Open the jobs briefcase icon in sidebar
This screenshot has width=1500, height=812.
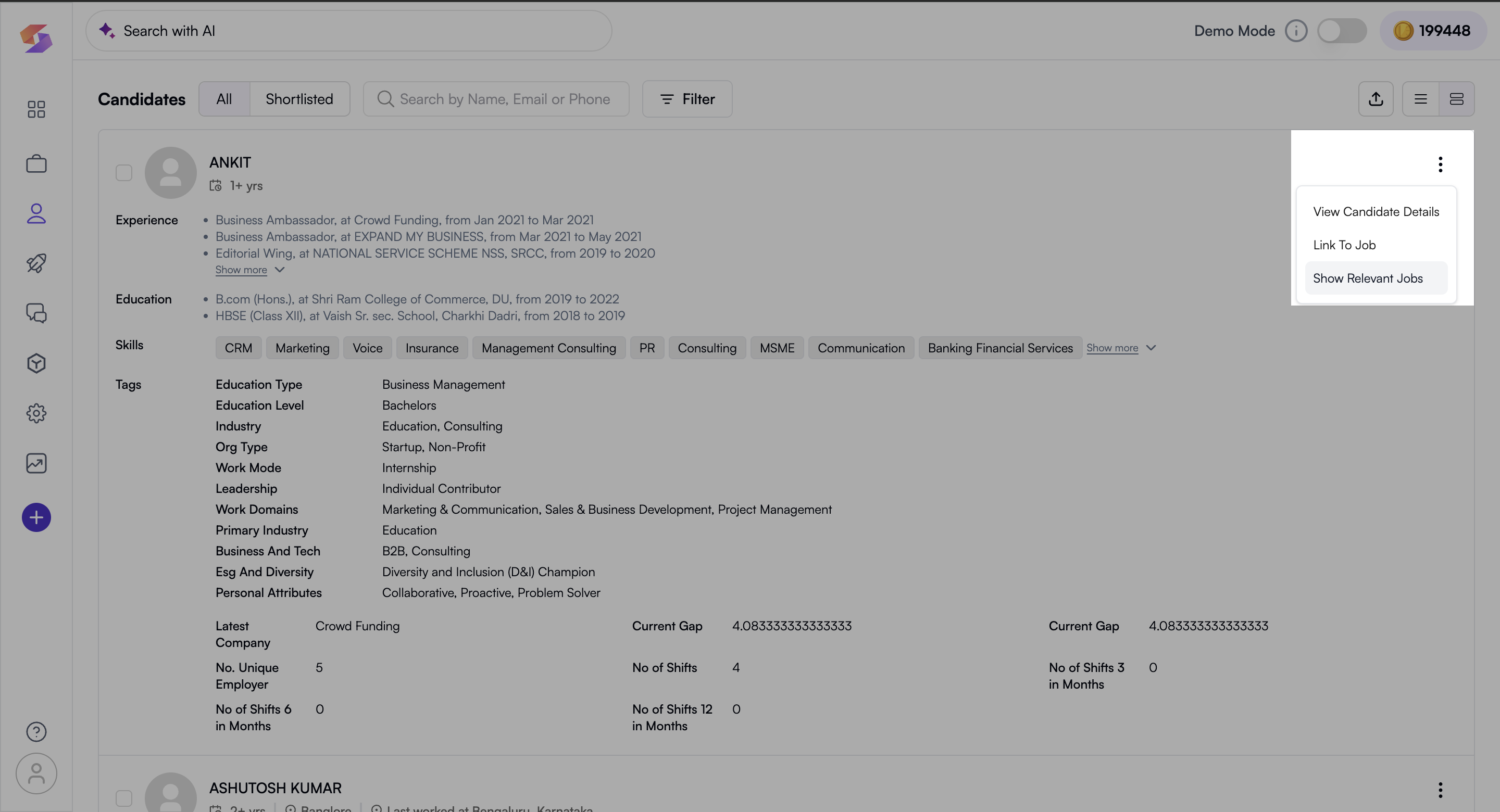(36, 163)
